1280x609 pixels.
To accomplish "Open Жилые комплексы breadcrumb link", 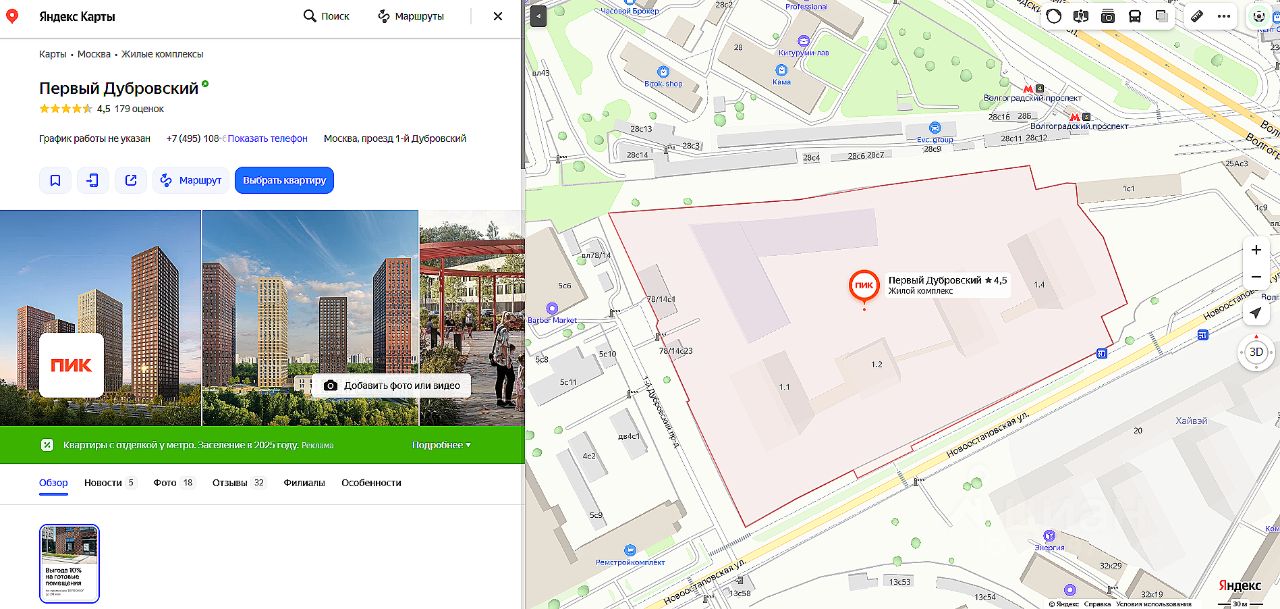I will click(x=162, y=54).
